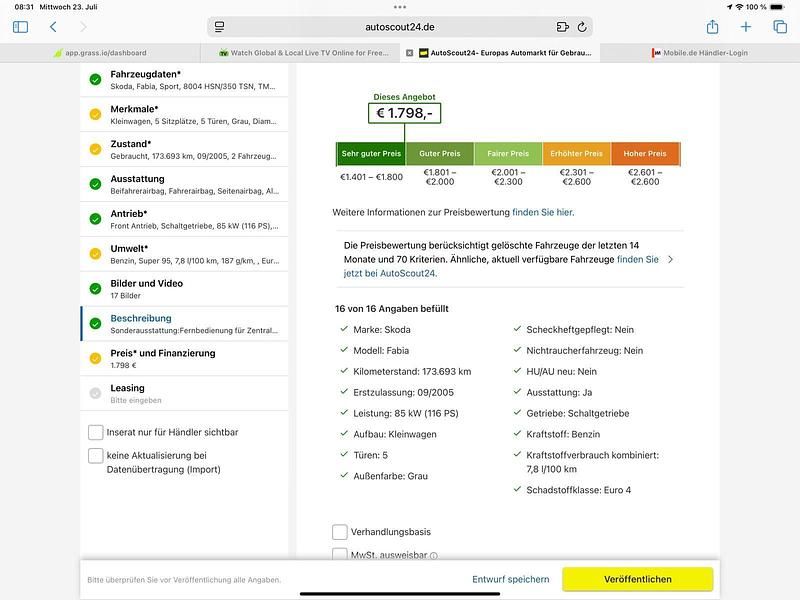Click the 'Scheckheftgepflegt: Nein' entry
800x600 pixels.
(580, 330)
